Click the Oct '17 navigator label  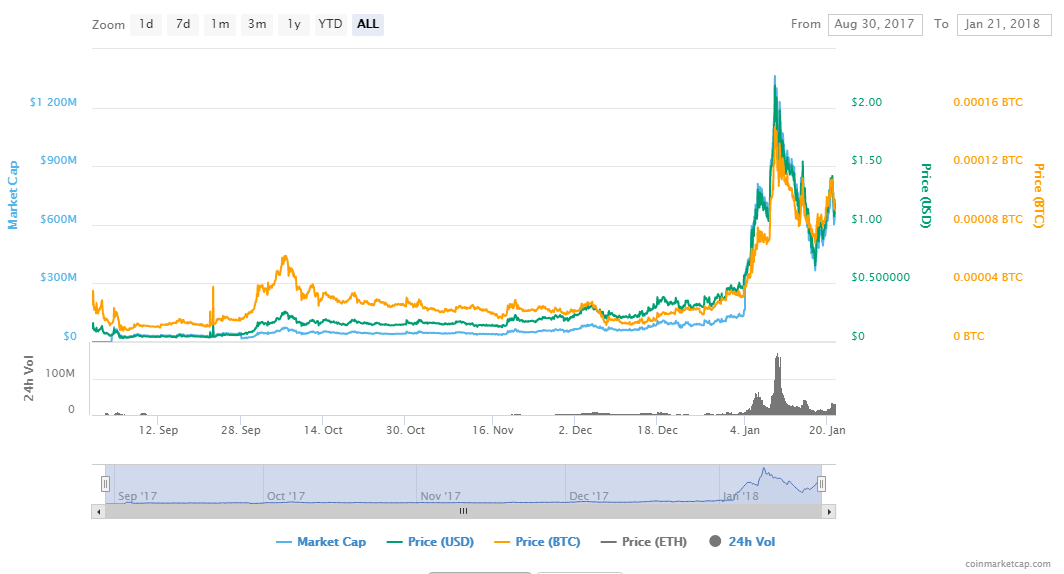286,496
